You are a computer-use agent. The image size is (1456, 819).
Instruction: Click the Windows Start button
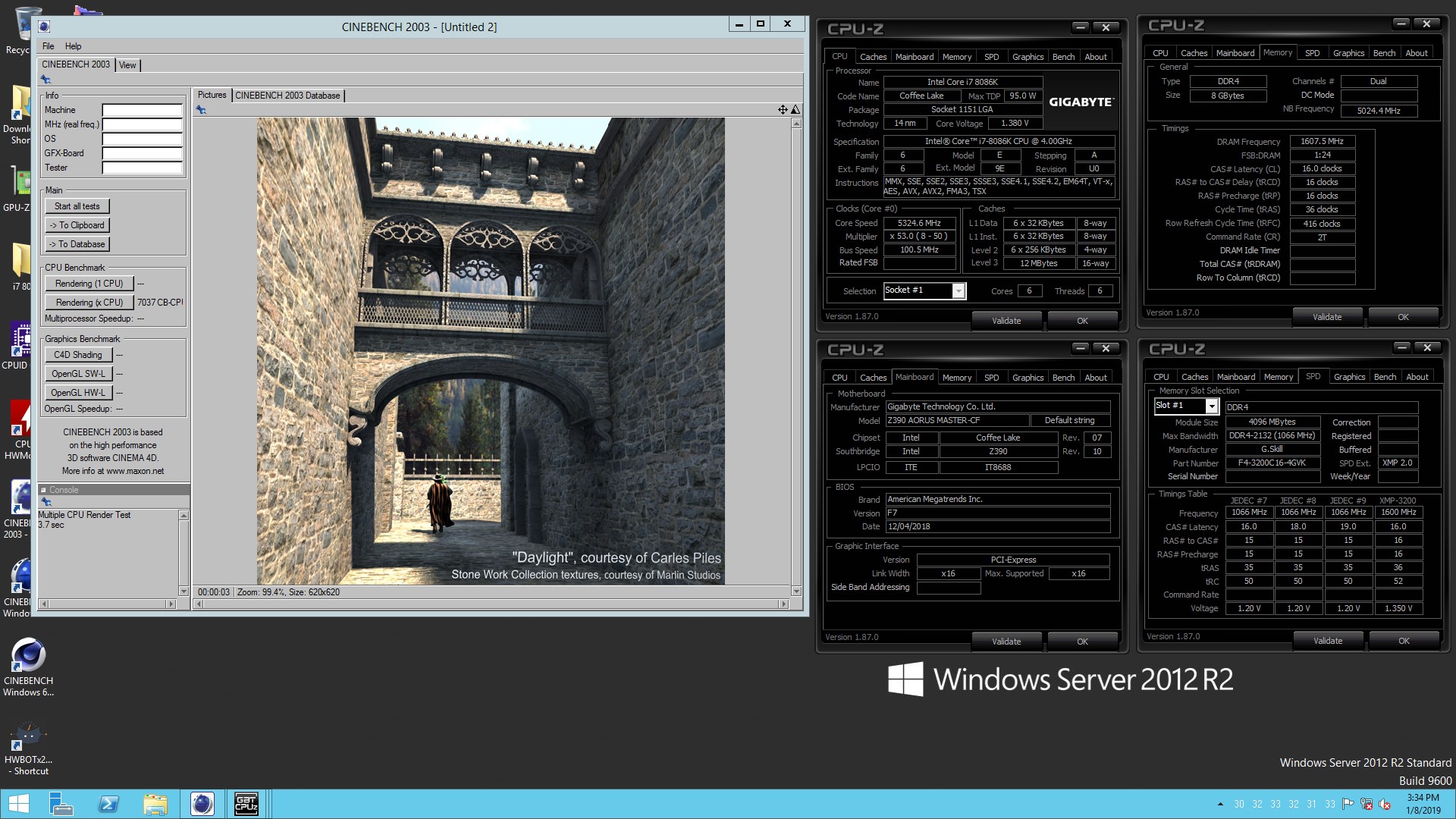(18, 804)
